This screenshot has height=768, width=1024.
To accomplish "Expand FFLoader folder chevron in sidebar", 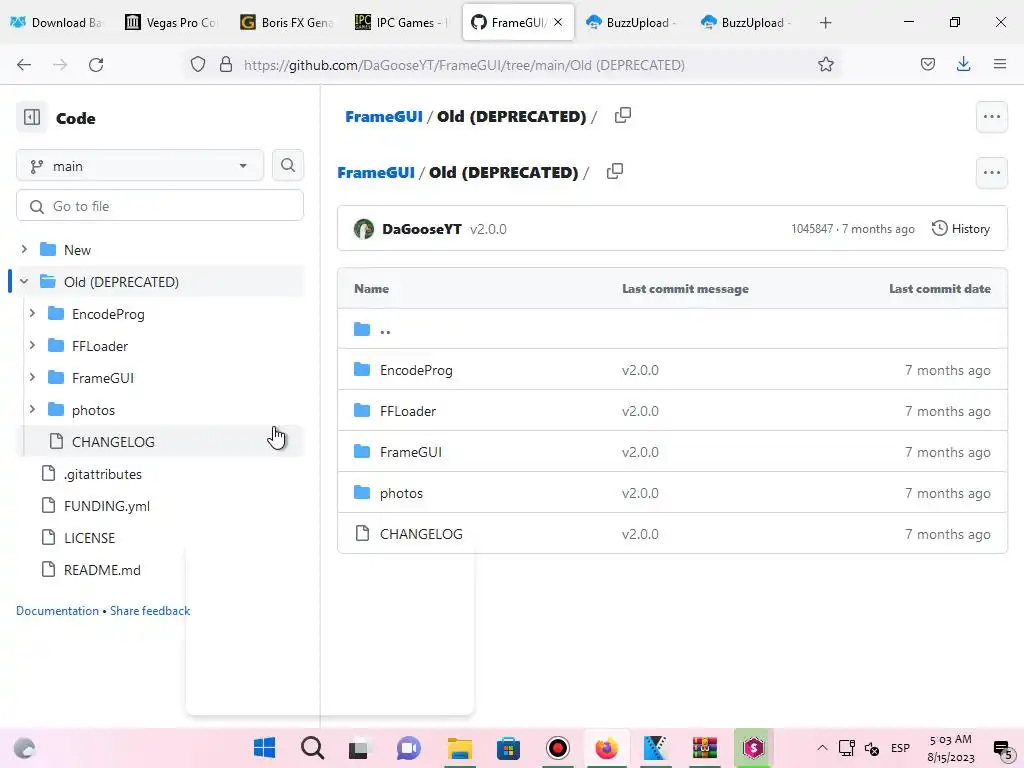I will [32, 345].
